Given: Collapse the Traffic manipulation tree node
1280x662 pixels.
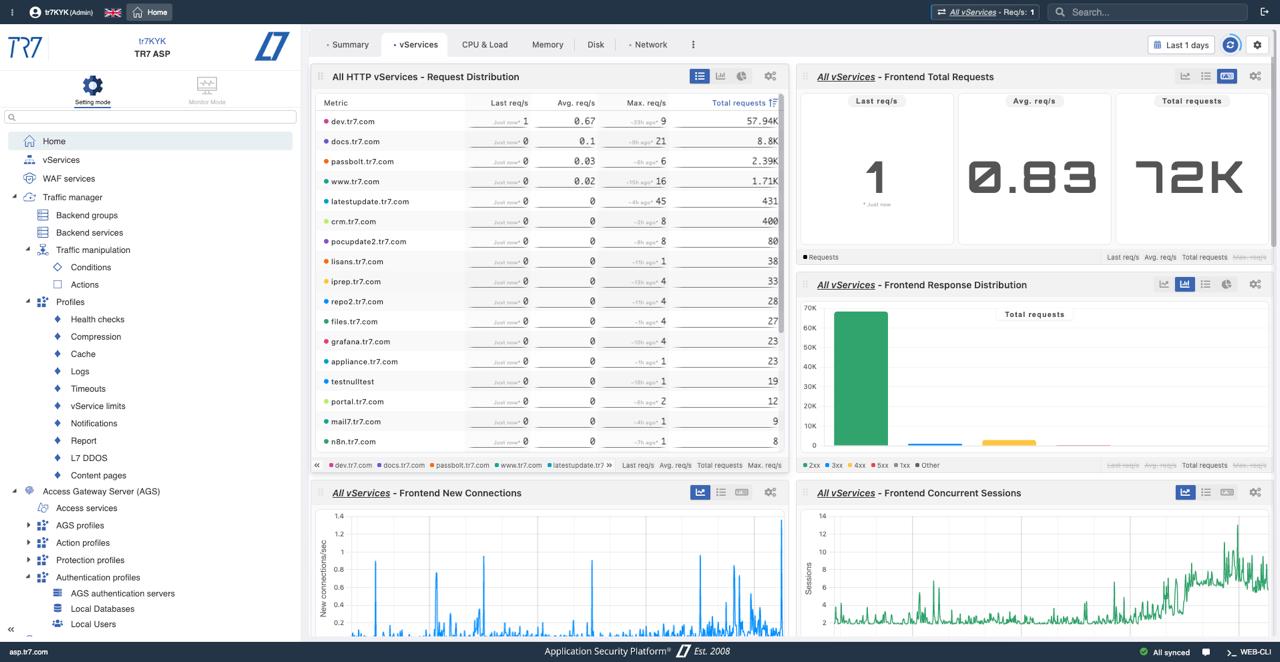Looking at the screenshot, I should click(x=28, y=250).
